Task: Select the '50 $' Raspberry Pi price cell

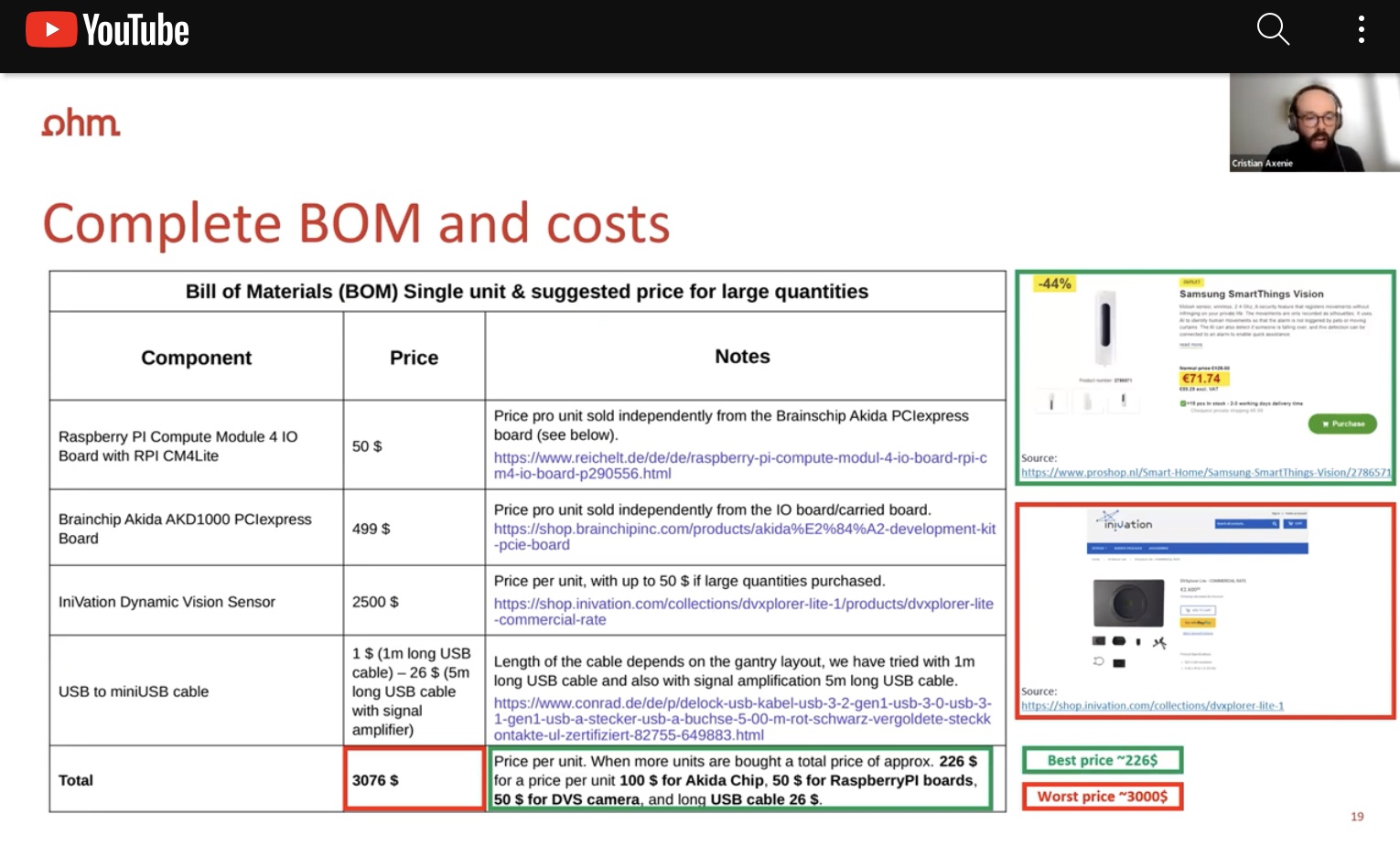Action: [415, 445]
